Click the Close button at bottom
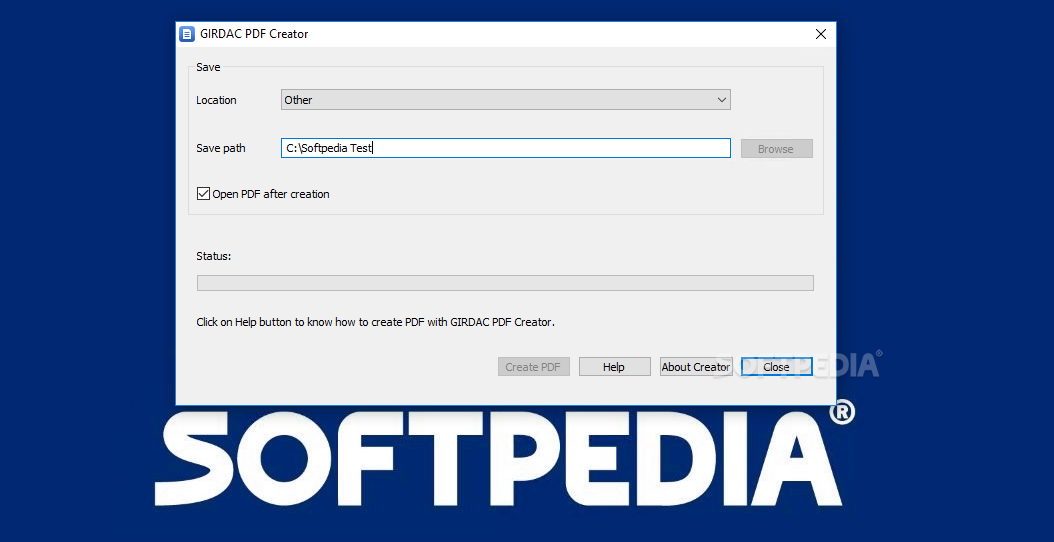1054x542 pixels. pos(776,366)
